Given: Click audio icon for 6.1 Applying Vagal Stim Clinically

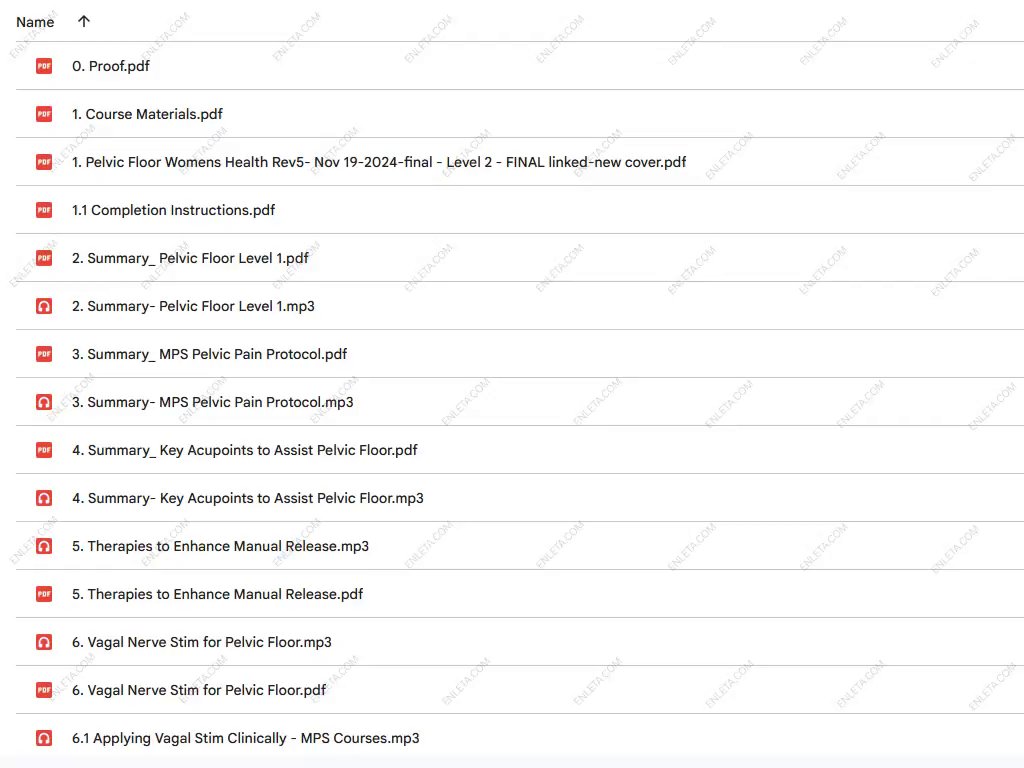Looking at the screenshot, I should tap(44, 738).
